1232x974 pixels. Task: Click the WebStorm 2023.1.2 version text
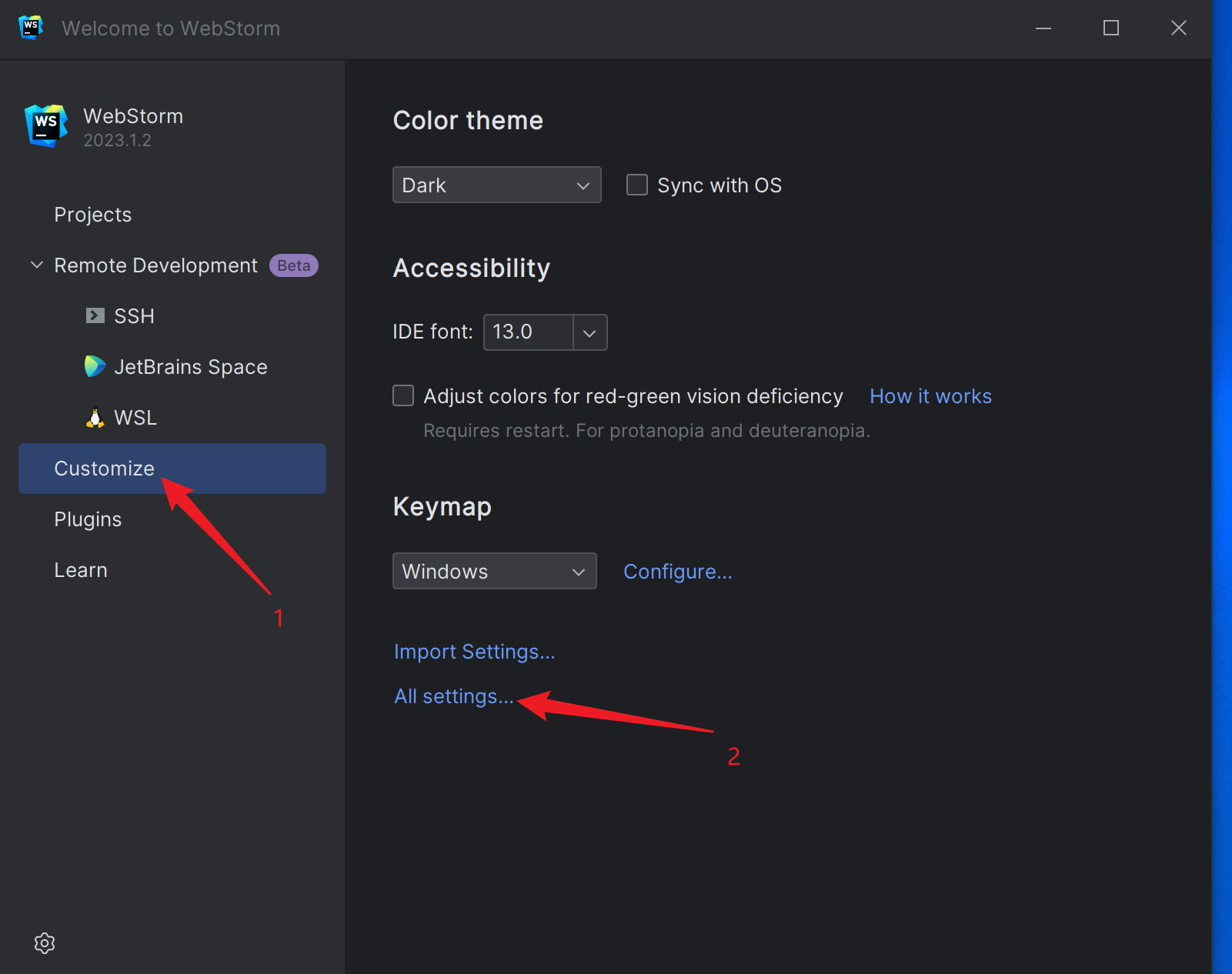tap(118, 141)
